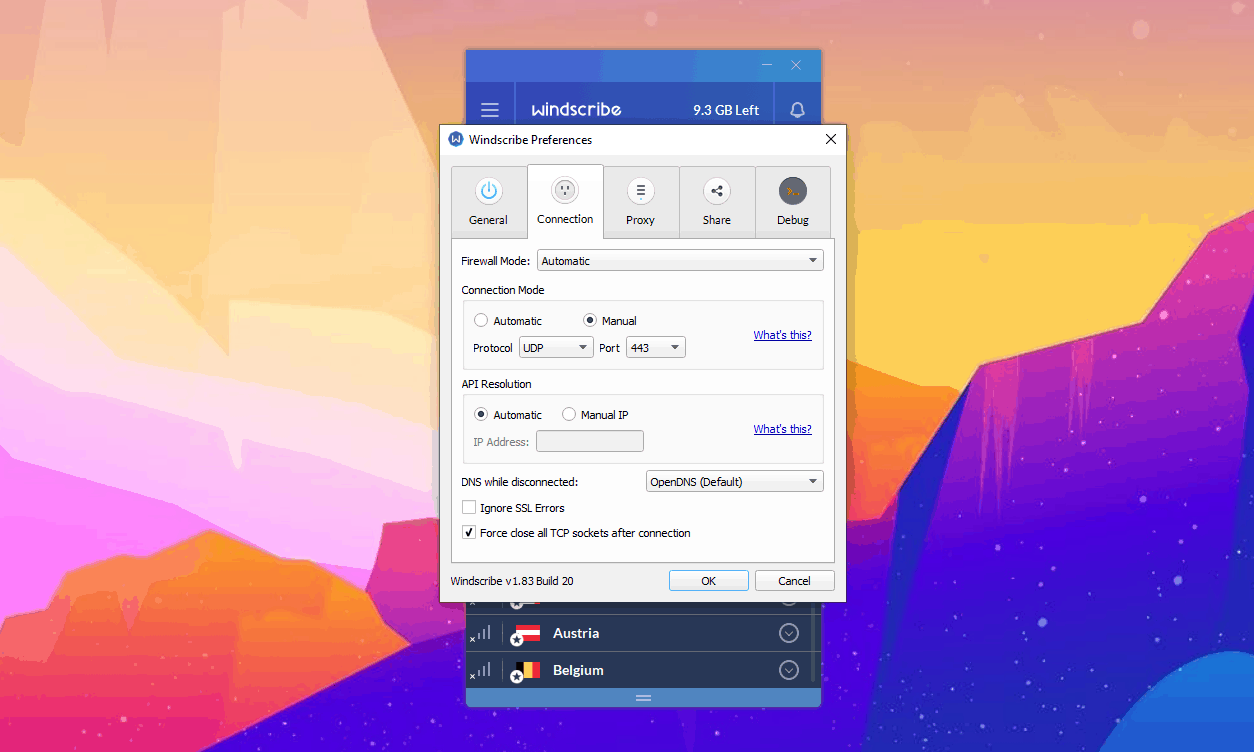Viewport: 1254px width, 752px height.
Task: Switch to the Proxy tab
Action: pyautogui.click(x=640, y=202)
